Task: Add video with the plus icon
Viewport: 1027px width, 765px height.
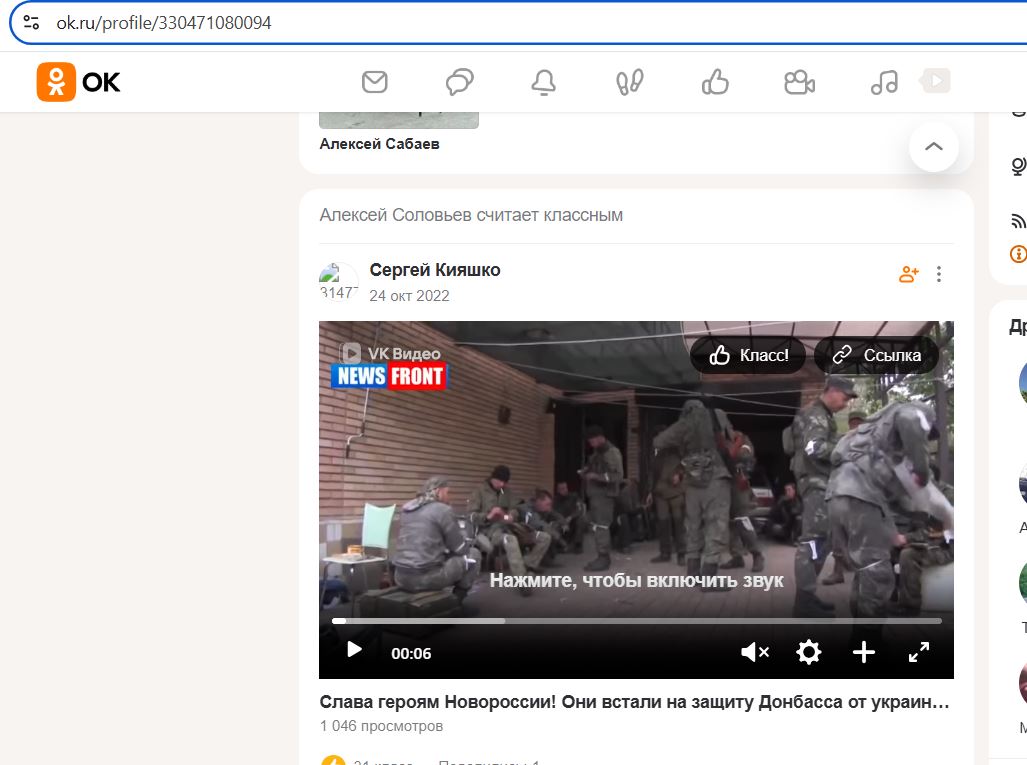Action: point(864,652)
